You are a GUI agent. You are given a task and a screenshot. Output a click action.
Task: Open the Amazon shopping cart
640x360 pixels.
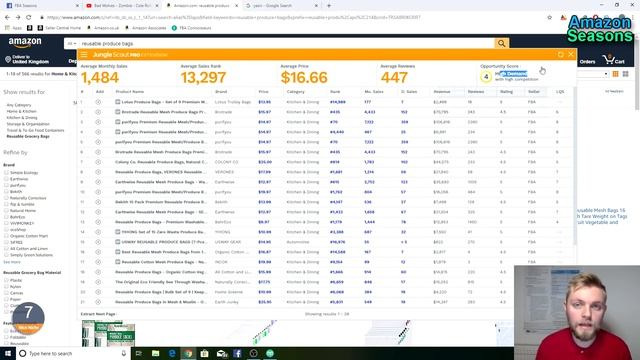pyautogui.click(x=614, y=60)
